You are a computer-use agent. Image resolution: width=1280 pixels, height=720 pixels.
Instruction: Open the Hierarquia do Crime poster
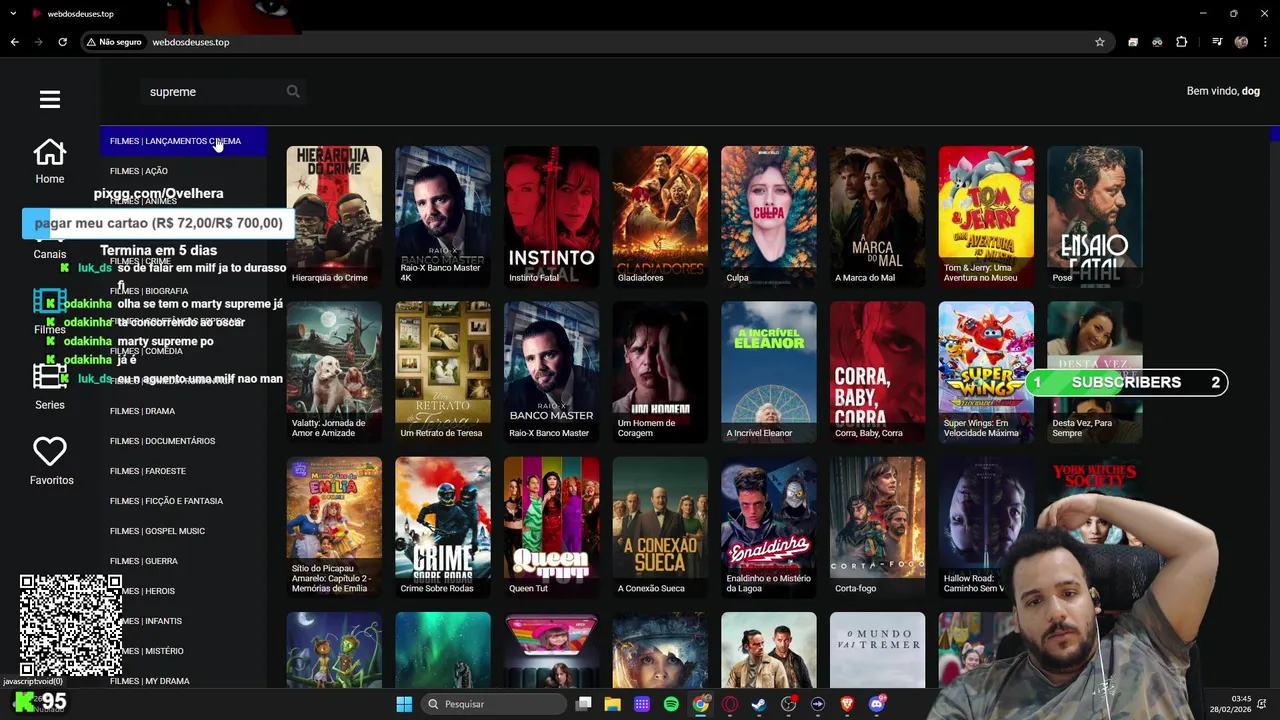[334, 216]
